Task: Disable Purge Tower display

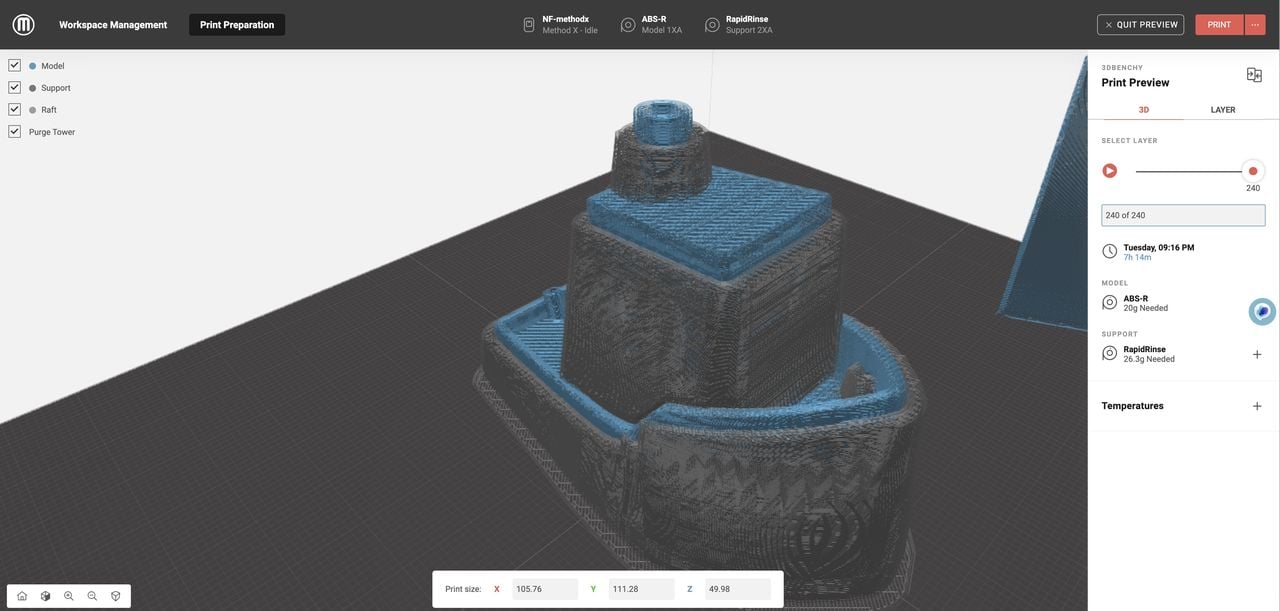Action: (14, 131)
